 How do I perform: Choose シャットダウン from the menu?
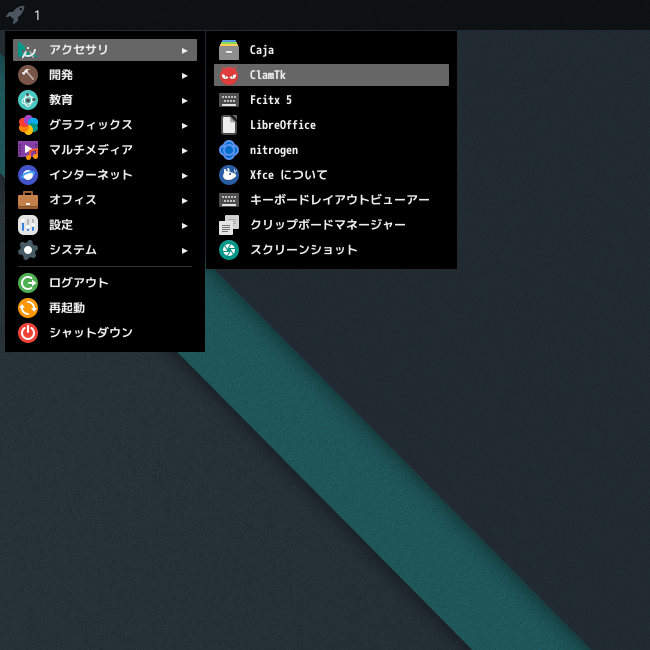(x=105, y=333)
